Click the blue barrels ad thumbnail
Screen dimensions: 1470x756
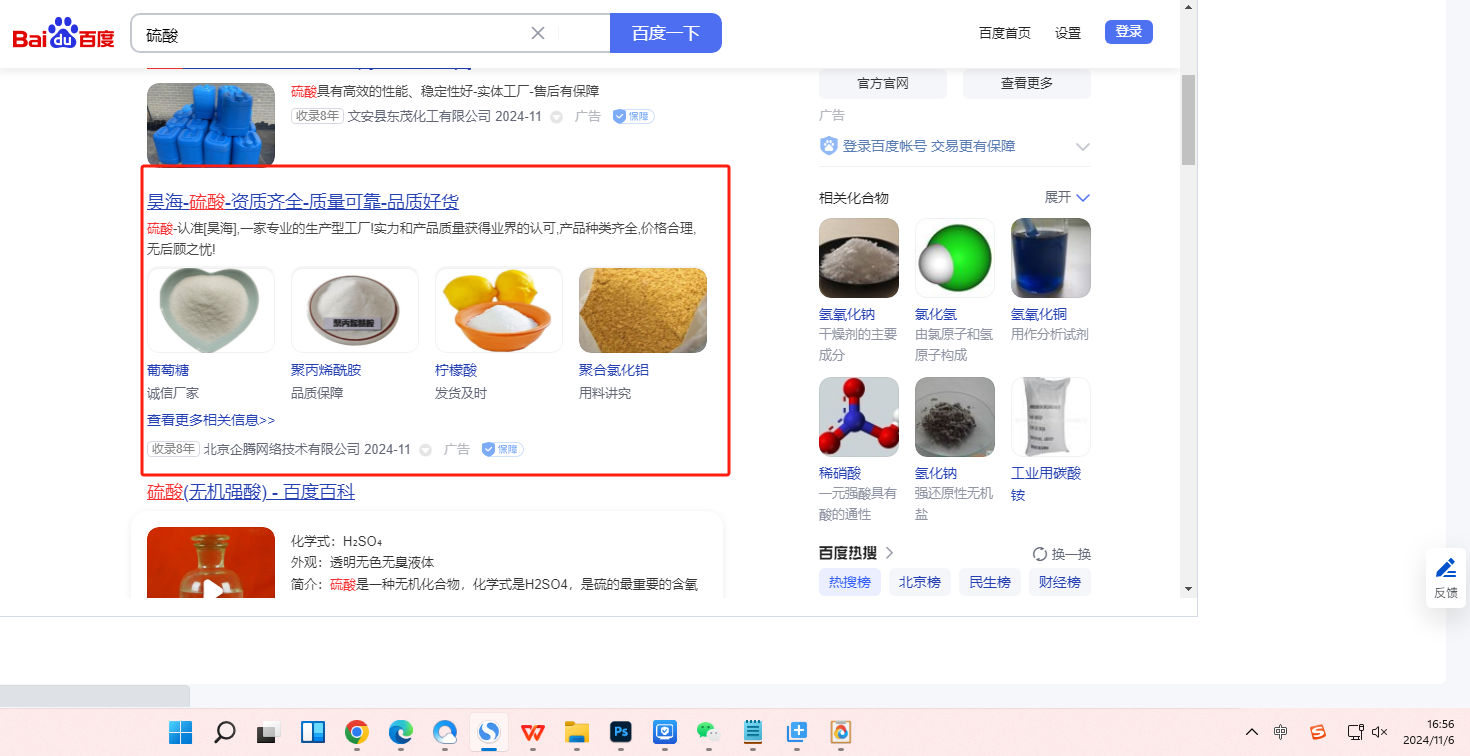[211, 124]
